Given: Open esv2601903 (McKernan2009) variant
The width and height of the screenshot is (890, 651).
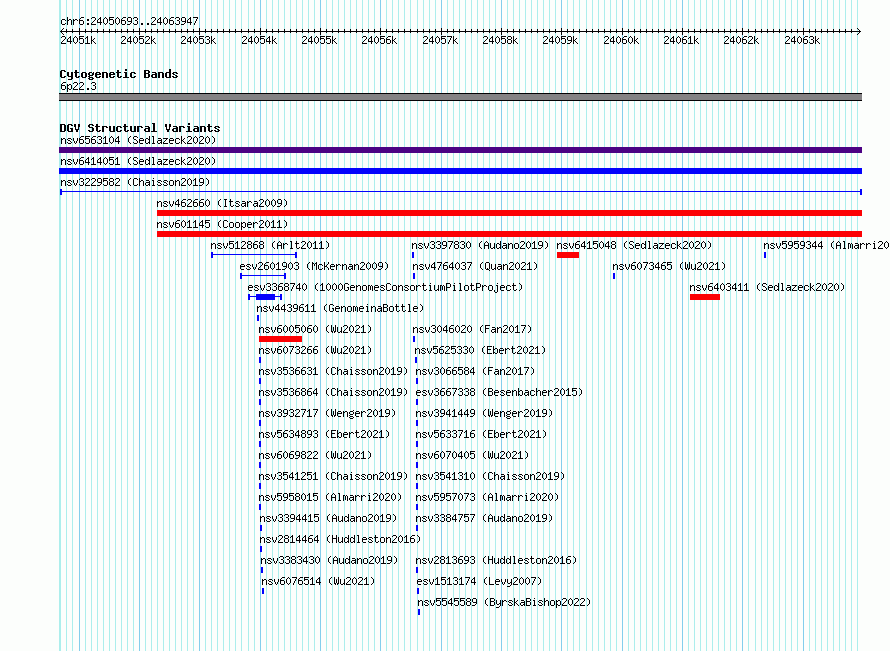Looking at the screenshot, I should click(314, 266).
